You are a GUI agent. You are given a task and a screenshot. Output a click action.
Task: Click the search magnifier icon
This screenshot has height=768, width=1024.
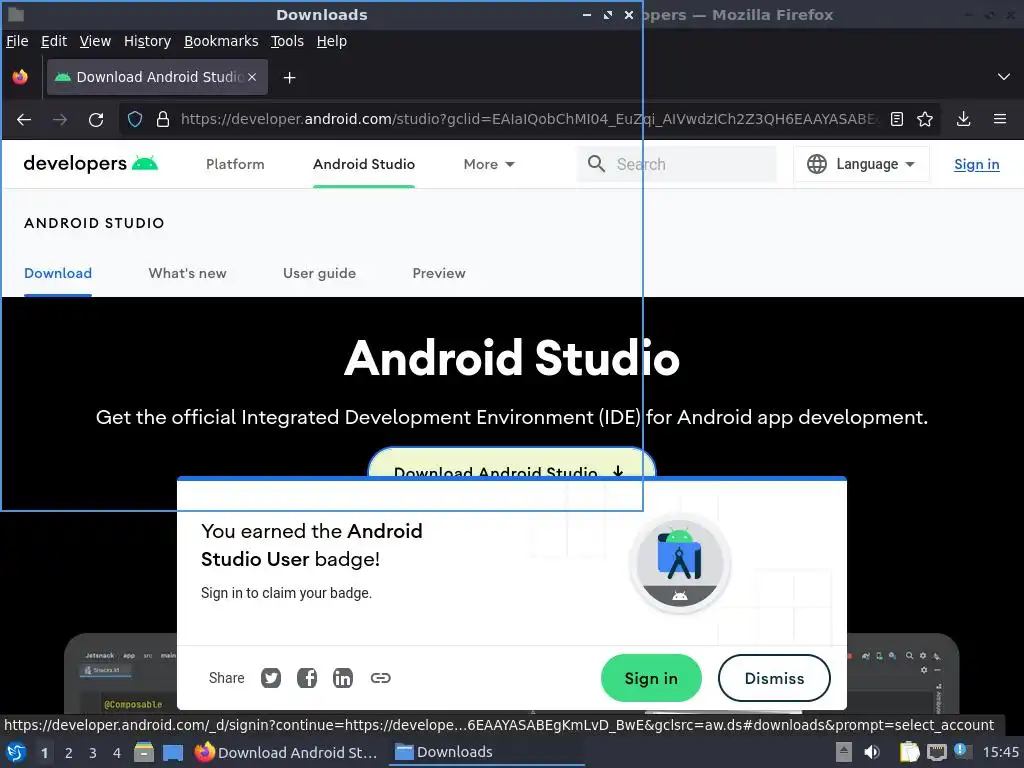[x=596, y=164]
